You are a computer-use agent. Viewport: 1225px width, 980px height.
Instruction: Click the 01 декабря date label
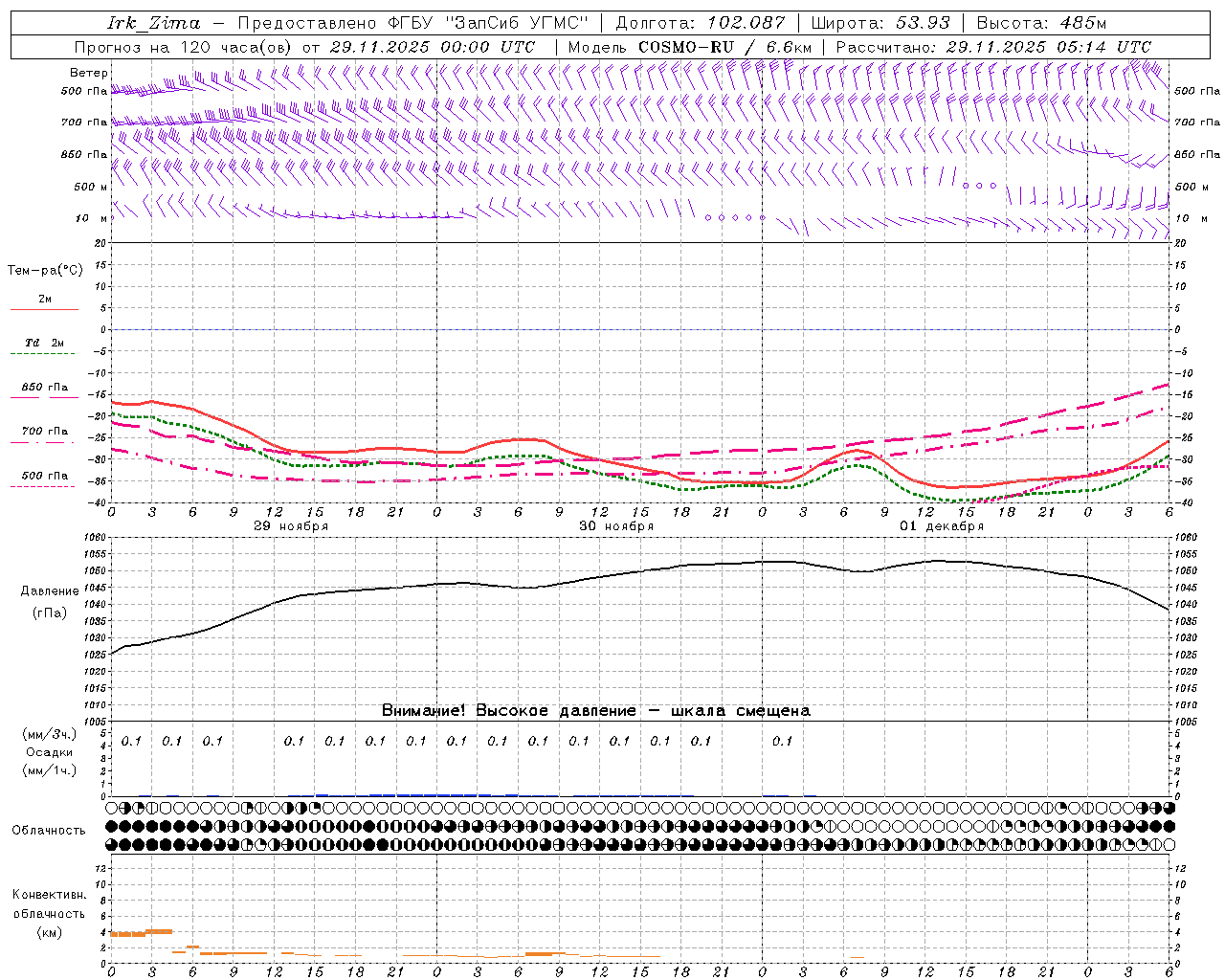coord(942,526)
